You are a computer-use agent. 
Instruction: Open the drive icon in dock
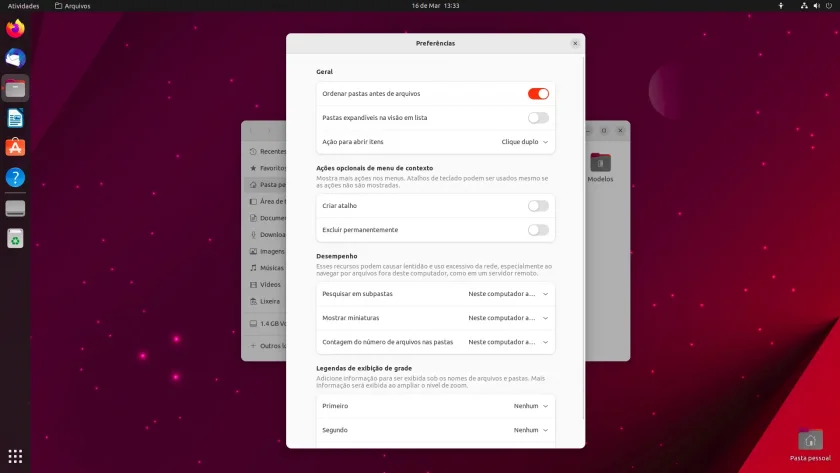click(15, 208)
